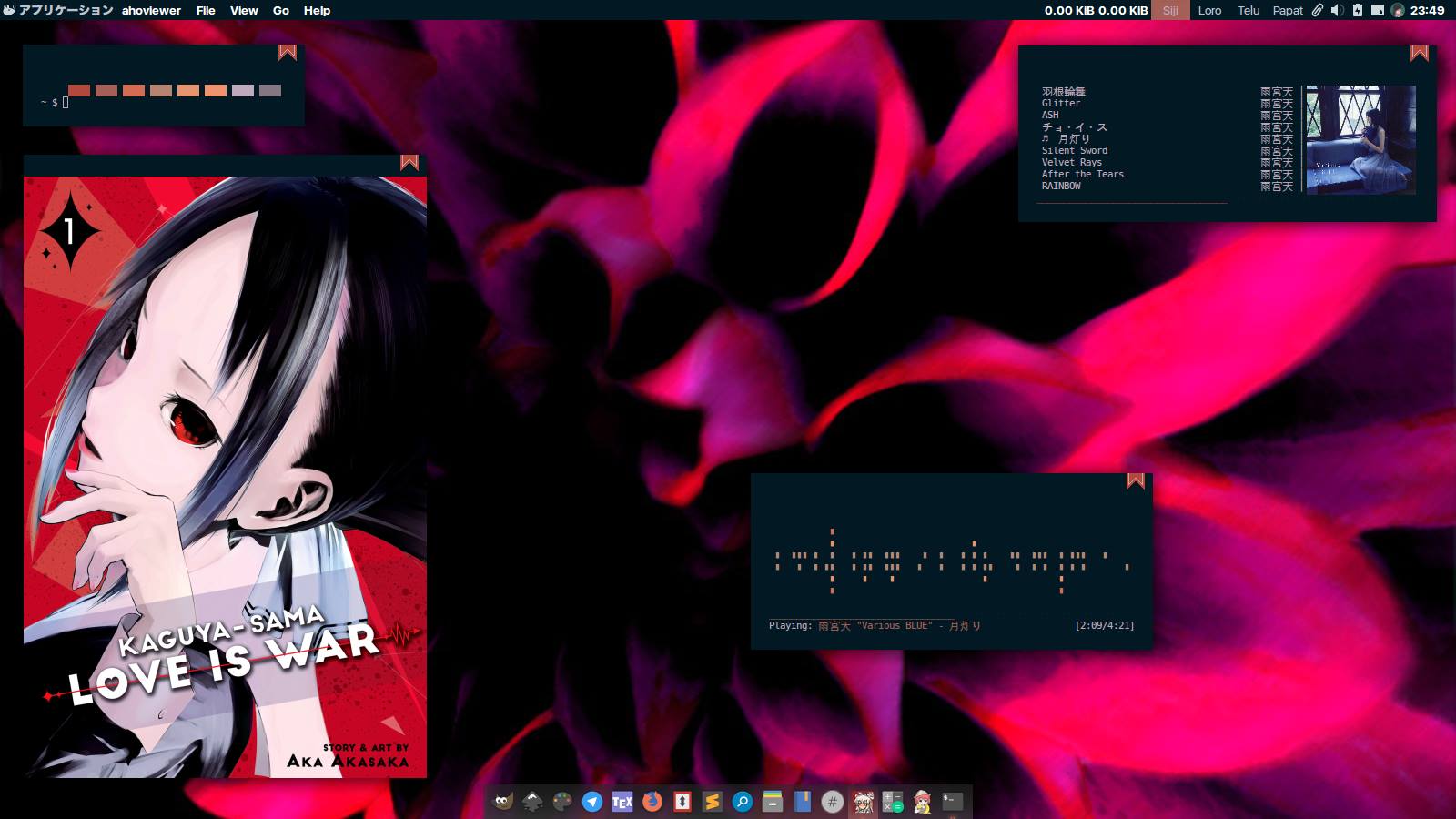The width and height of the screenshot is (1456, 819).
Task: Open the アプリケーション applications menu
Action: [57, 10]
